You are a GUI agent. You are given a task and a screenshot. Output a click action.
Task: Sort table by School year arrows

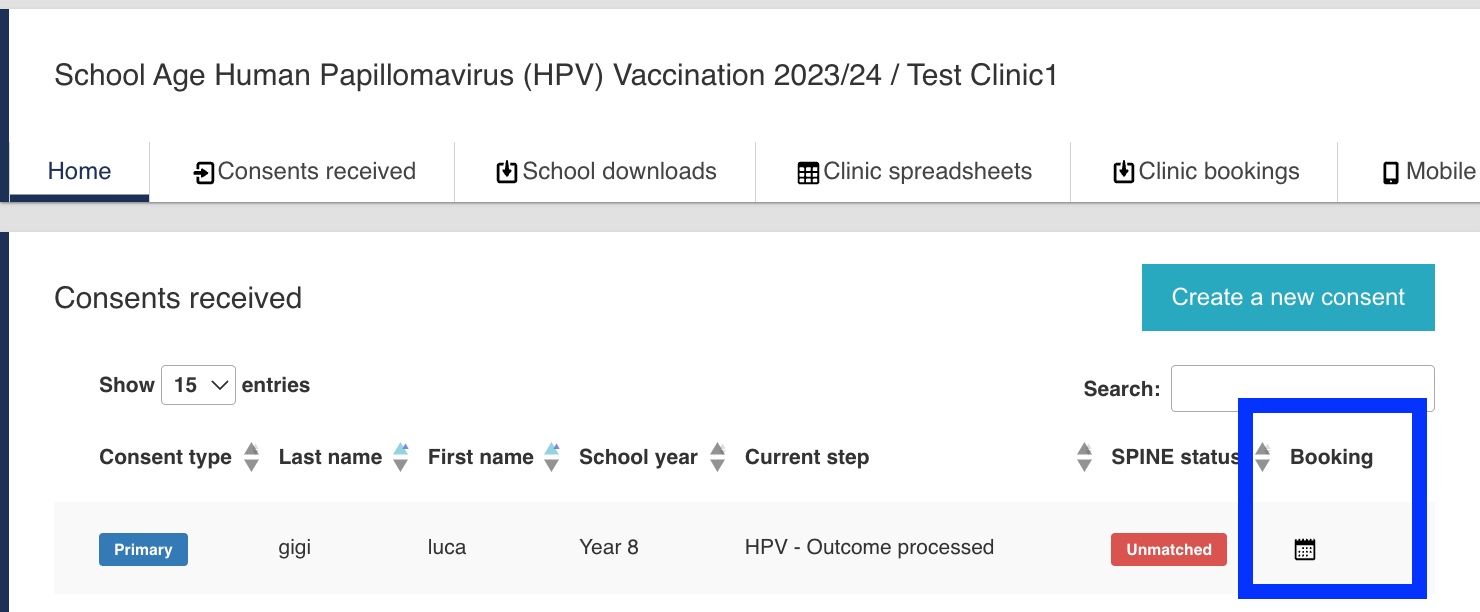pyautogui.click(x=717, y=457)
